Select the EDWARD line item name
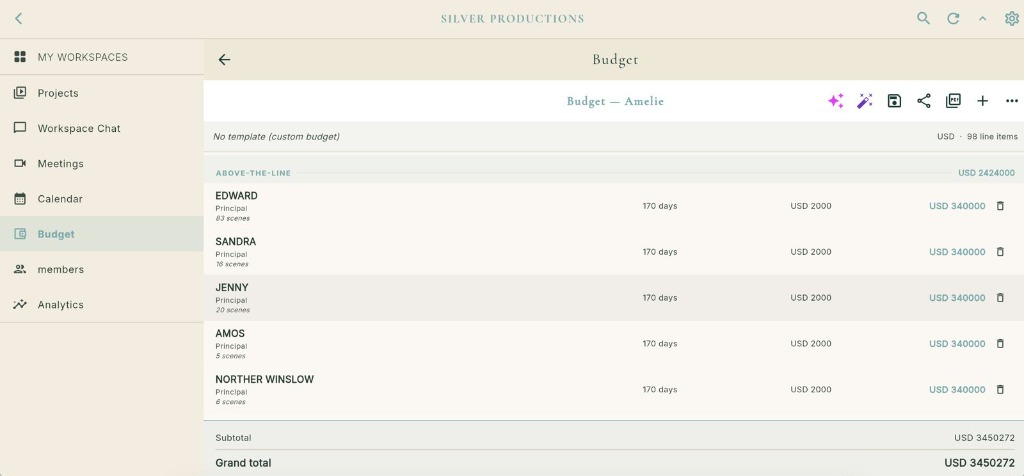The height and width of the screenshot is (476, 1024). pos(236,195)
